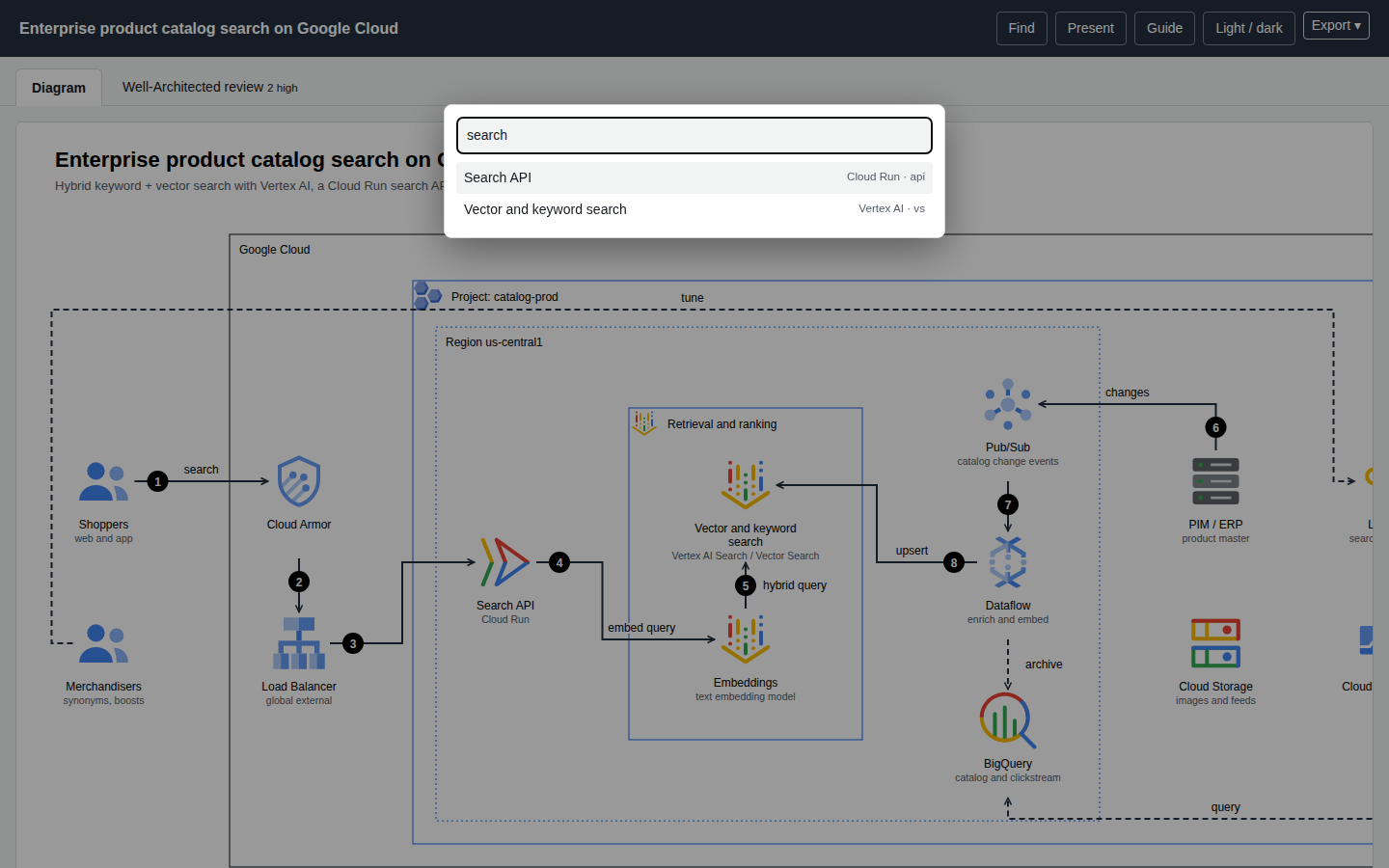Image resolution: width=1389 pixels, height=868 pixels.
Task: Select the Cloud Storage icon
Action: coord(1215,643)
